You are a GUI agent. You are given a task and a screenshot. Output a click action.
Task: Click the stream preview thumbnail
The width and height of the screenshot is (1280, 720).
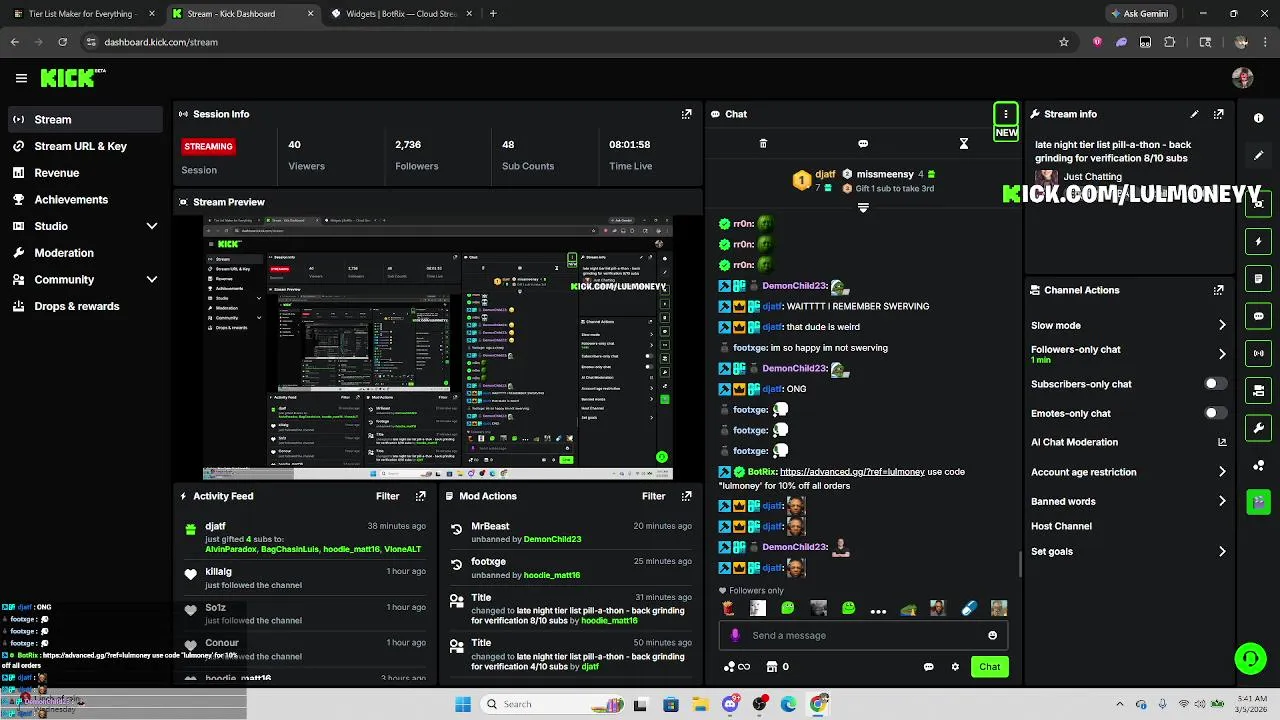pos(438,348)
